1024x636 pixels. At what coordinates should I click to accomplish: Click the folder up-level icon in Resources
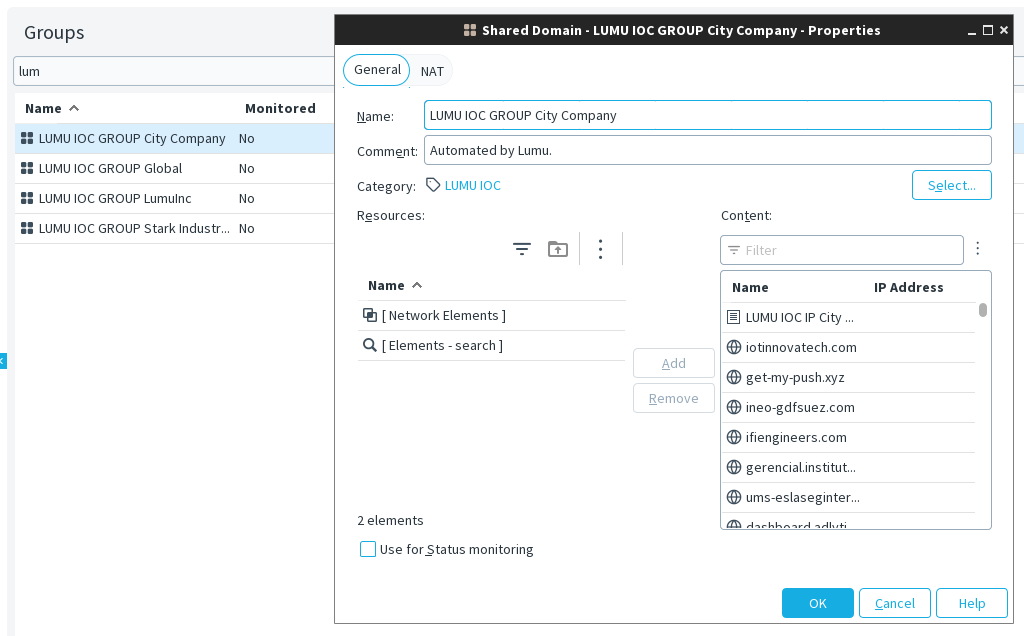[x=558, y=249]
